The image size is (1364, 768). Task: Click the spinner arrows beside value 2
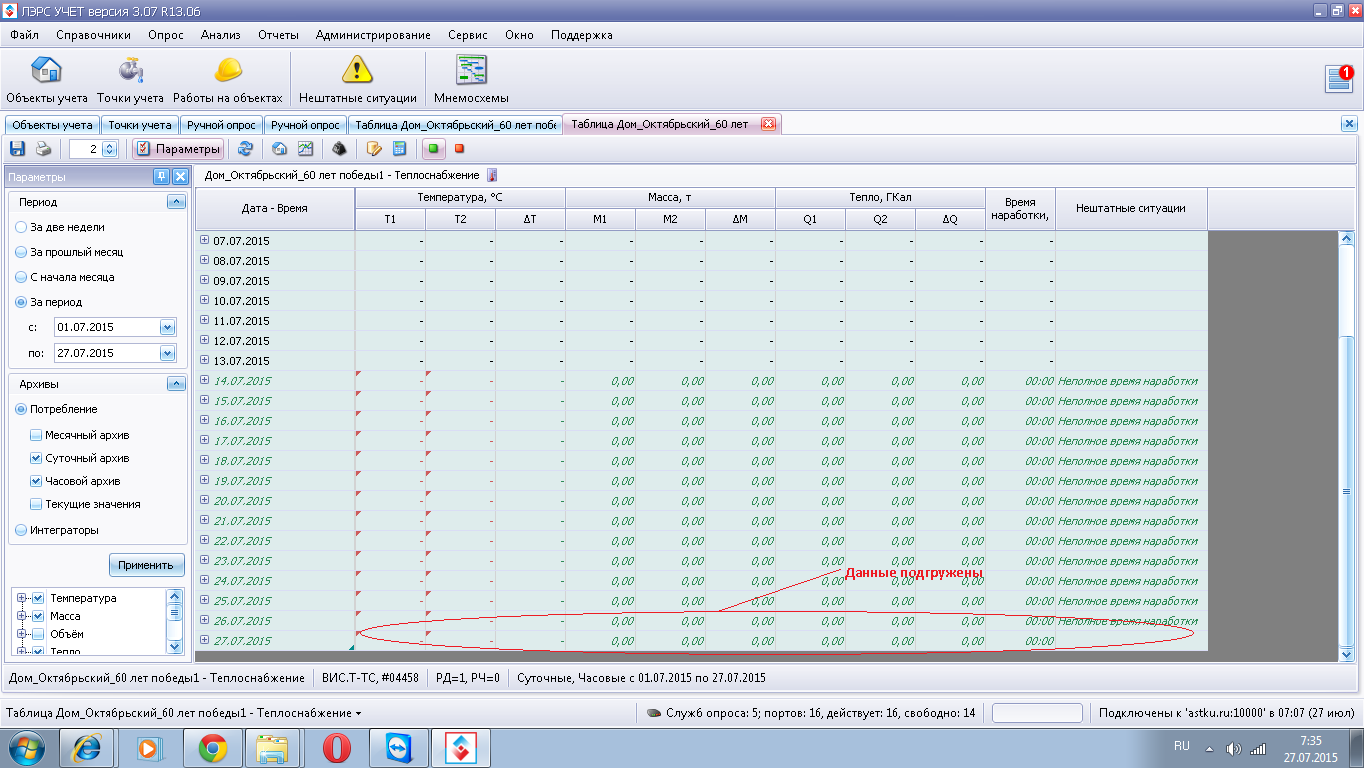(110, 149)
